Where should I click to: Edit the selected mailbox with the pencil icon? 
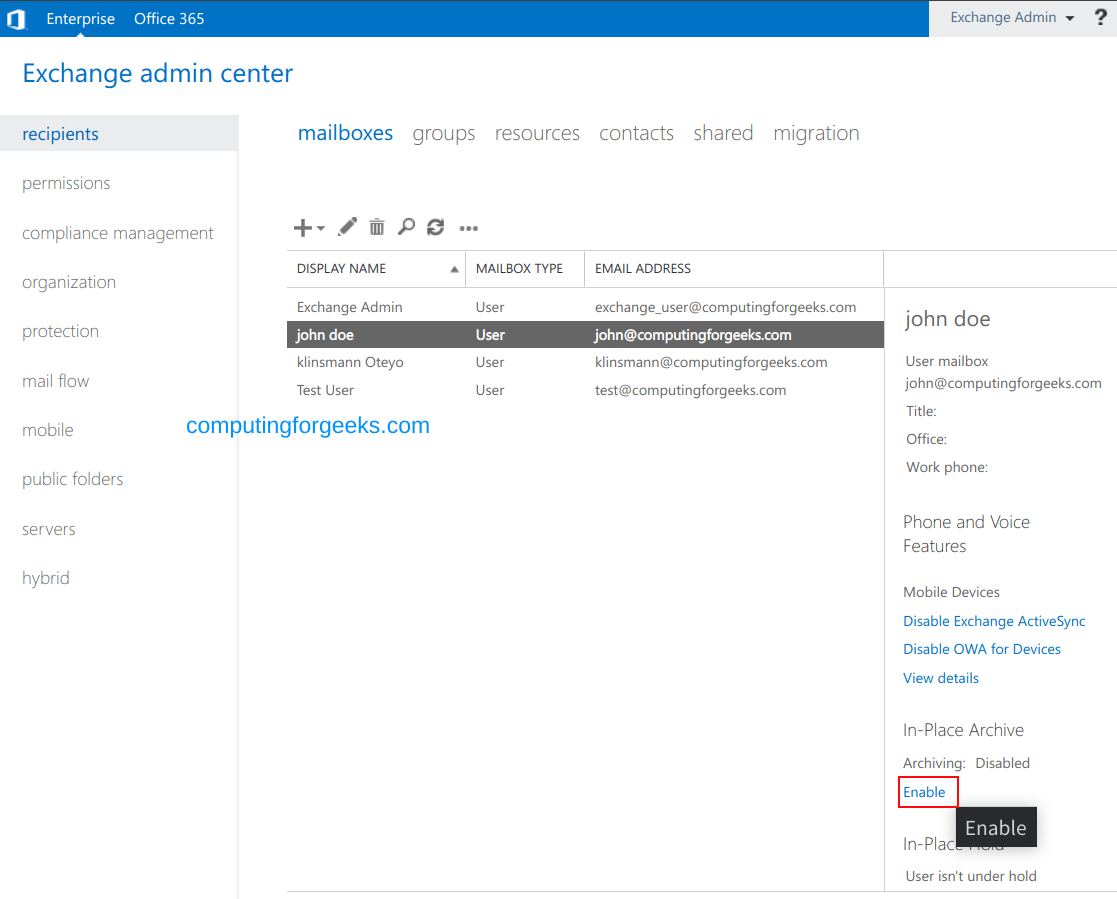346,227
